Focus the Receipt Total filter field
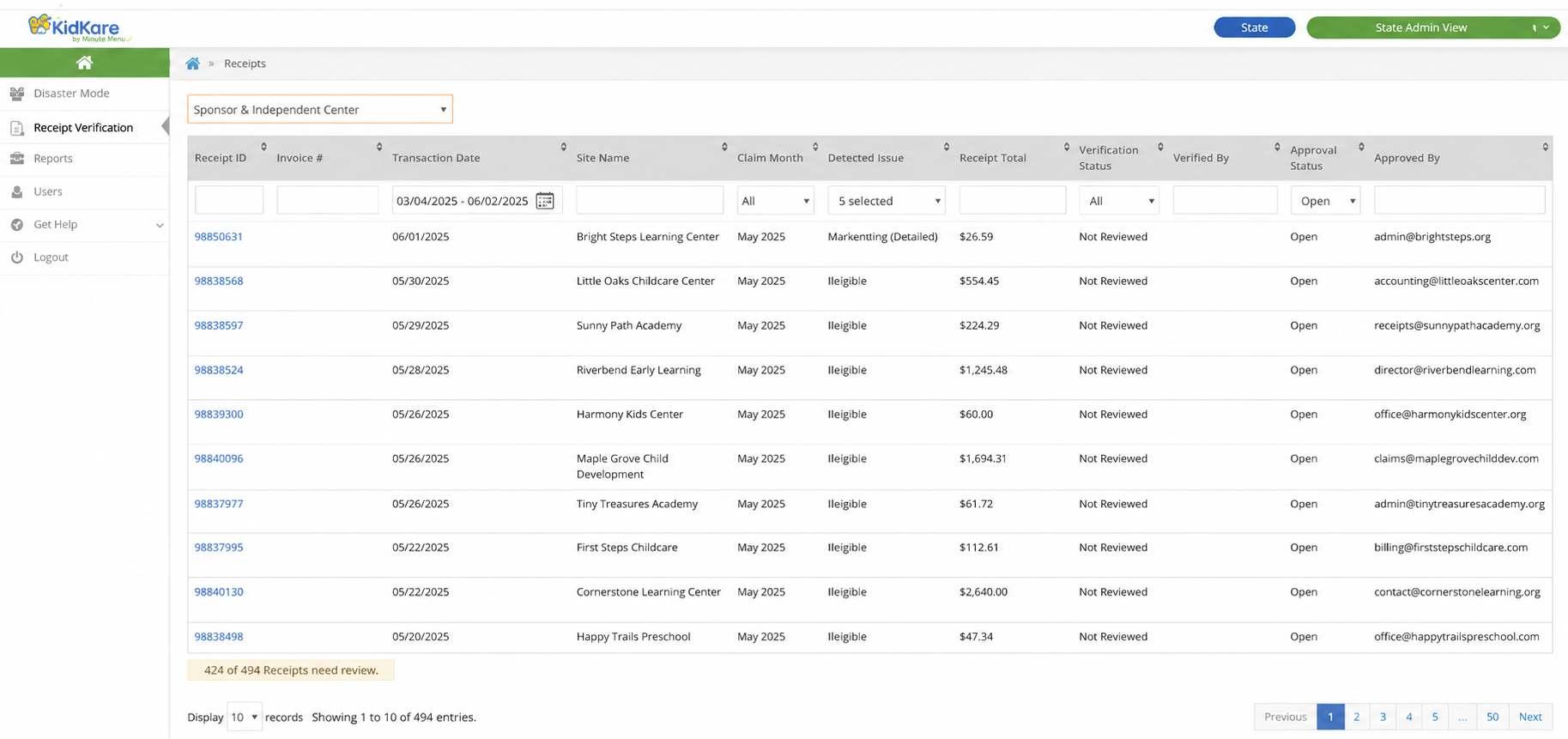Viewport: 1568px width, 739px height. pyautogui.click(x=1013, y=200)
